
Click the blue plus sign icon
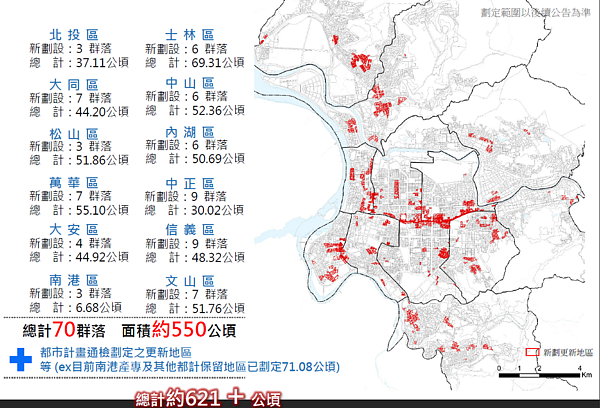point(21,359)
